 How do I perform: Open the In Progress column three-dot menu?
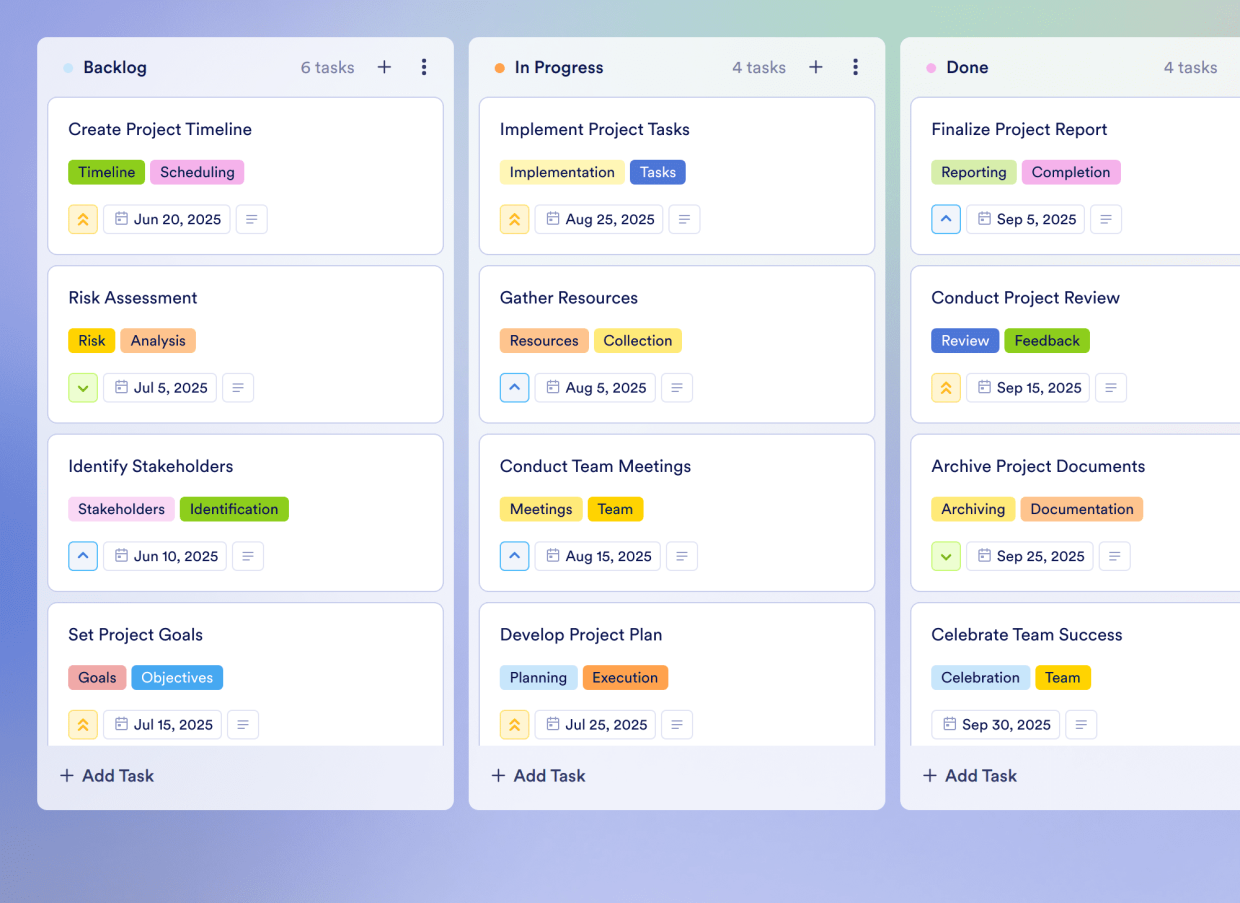(856, 67)
